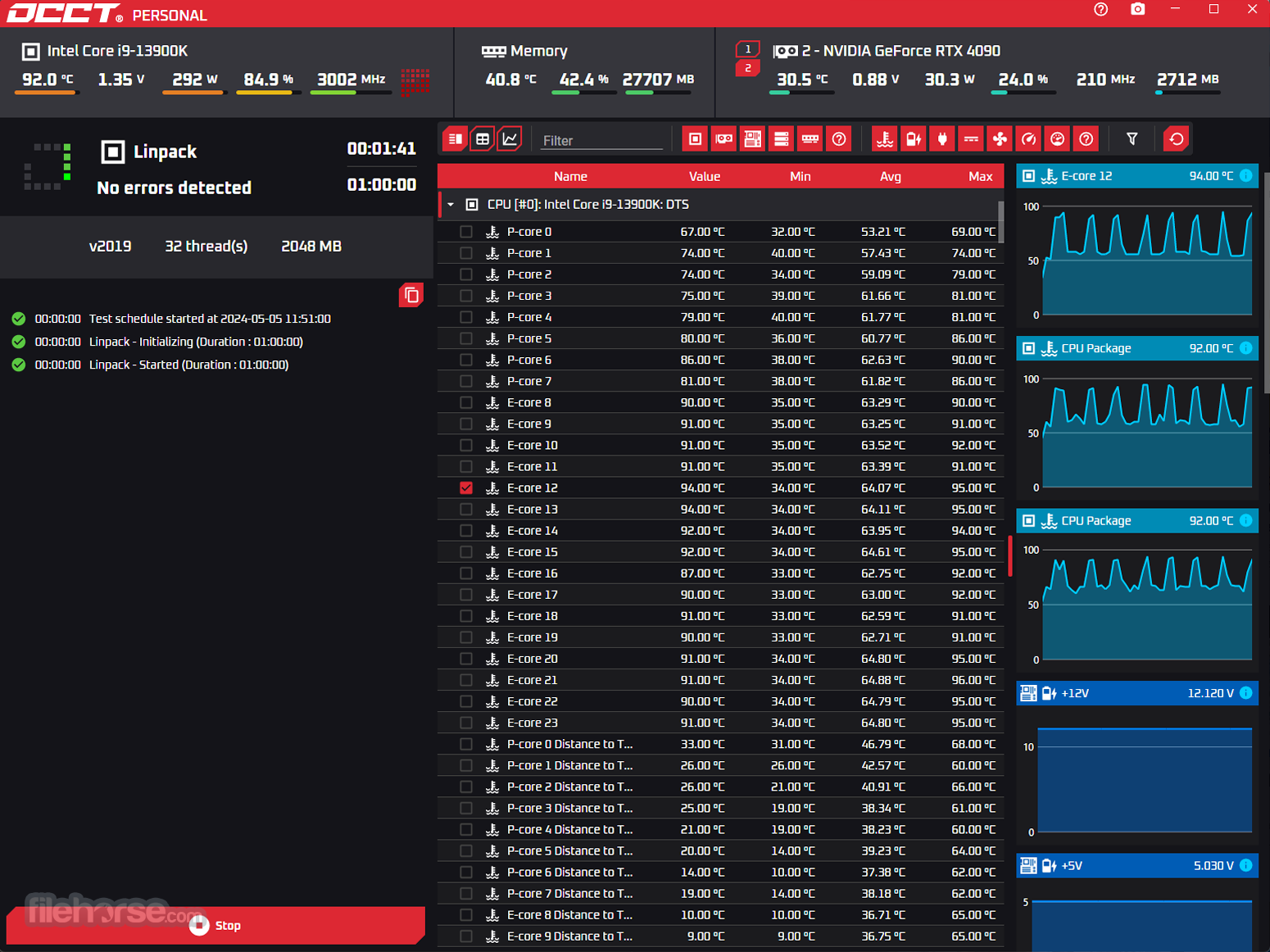Collapse the CPU [#0] DTS sensor group
The width and height of the screenshot is (1270, 952).
(x=451, y=205)
